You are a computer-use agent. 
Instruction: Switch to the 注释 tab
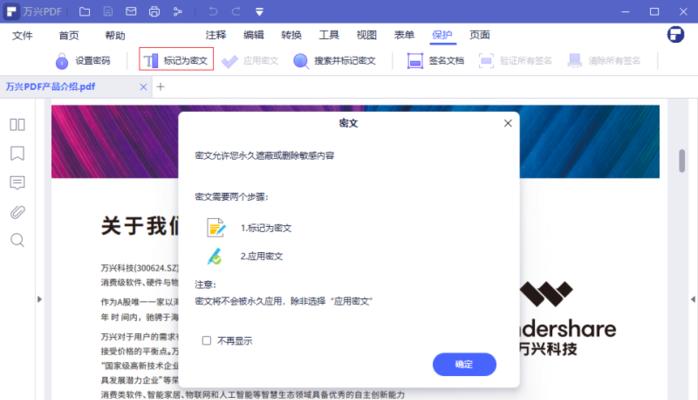(x=216, y=35)
